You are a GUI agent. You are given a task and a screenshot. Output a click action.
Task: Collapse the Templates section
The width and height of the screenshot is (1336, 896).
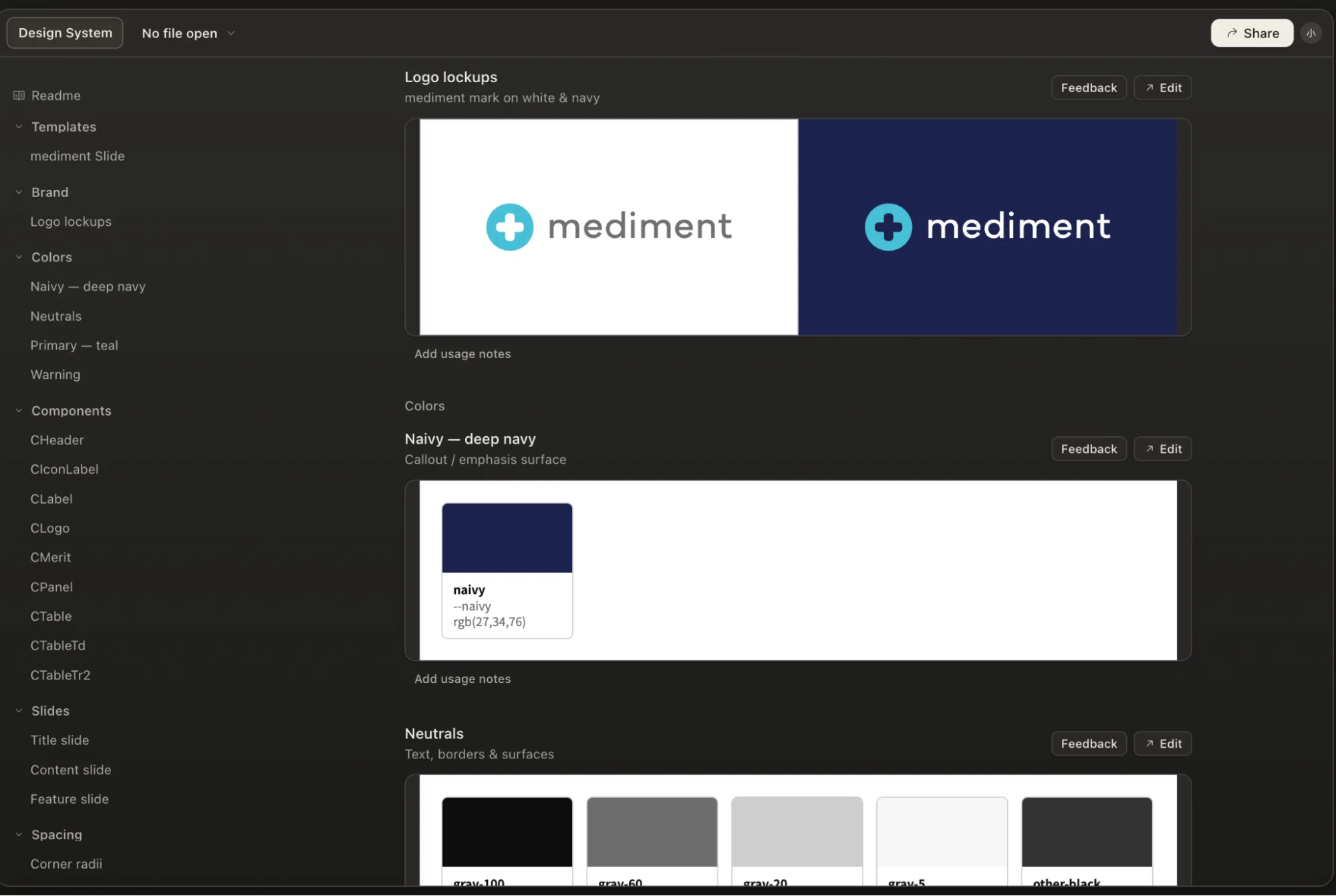pos(19,127)
